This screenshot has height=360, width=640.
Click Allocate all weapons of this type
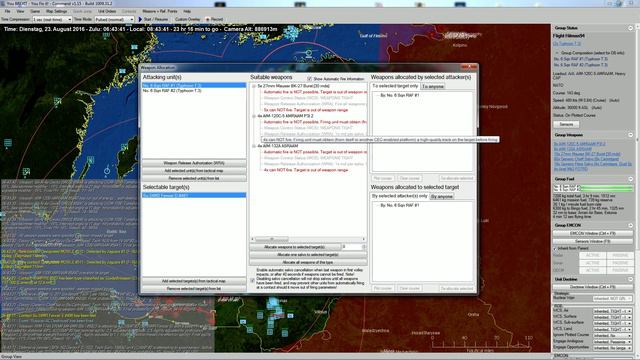coord(308,262)
